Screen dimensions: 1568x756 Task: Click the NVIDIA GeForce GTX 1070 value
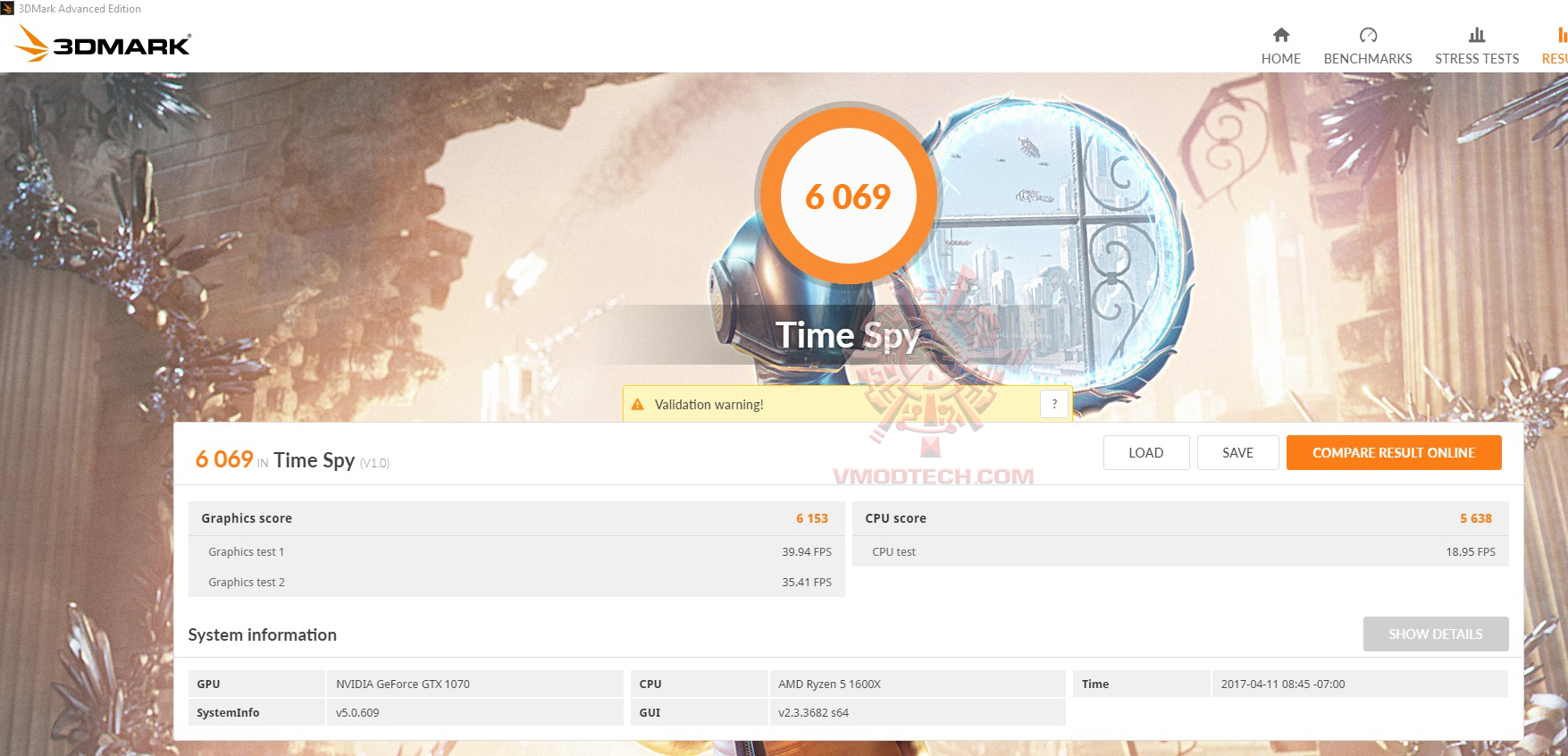403,684
